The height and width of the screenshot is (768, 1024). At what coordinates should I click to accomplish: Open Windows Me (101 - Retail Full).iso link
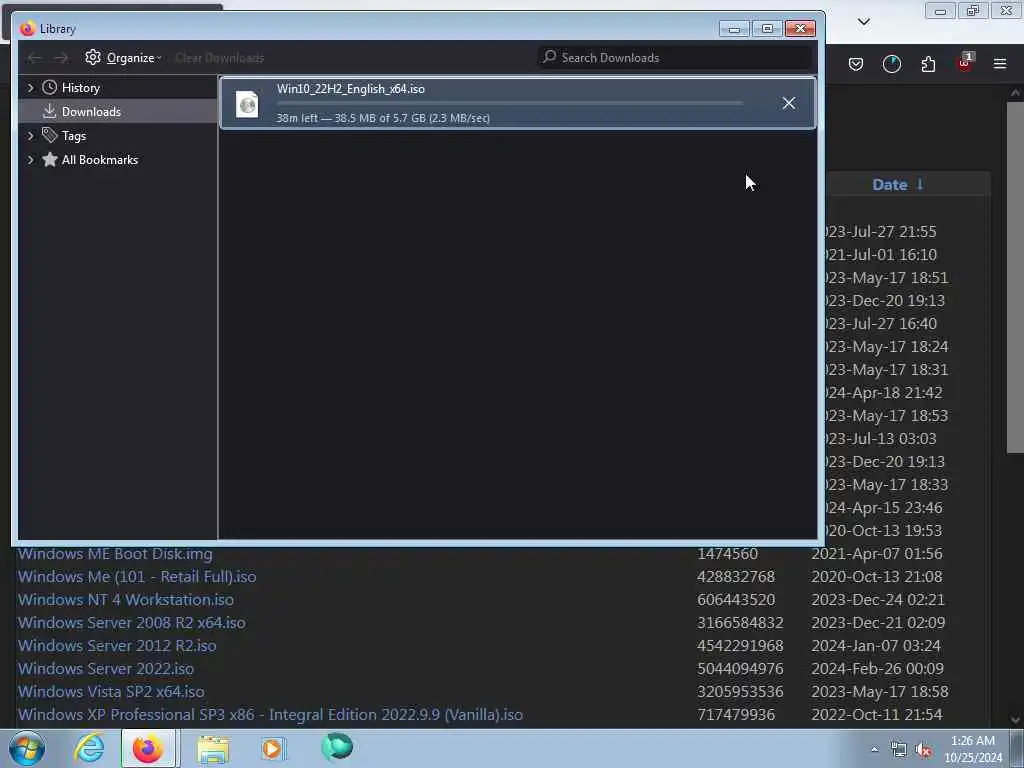point(136,577)
